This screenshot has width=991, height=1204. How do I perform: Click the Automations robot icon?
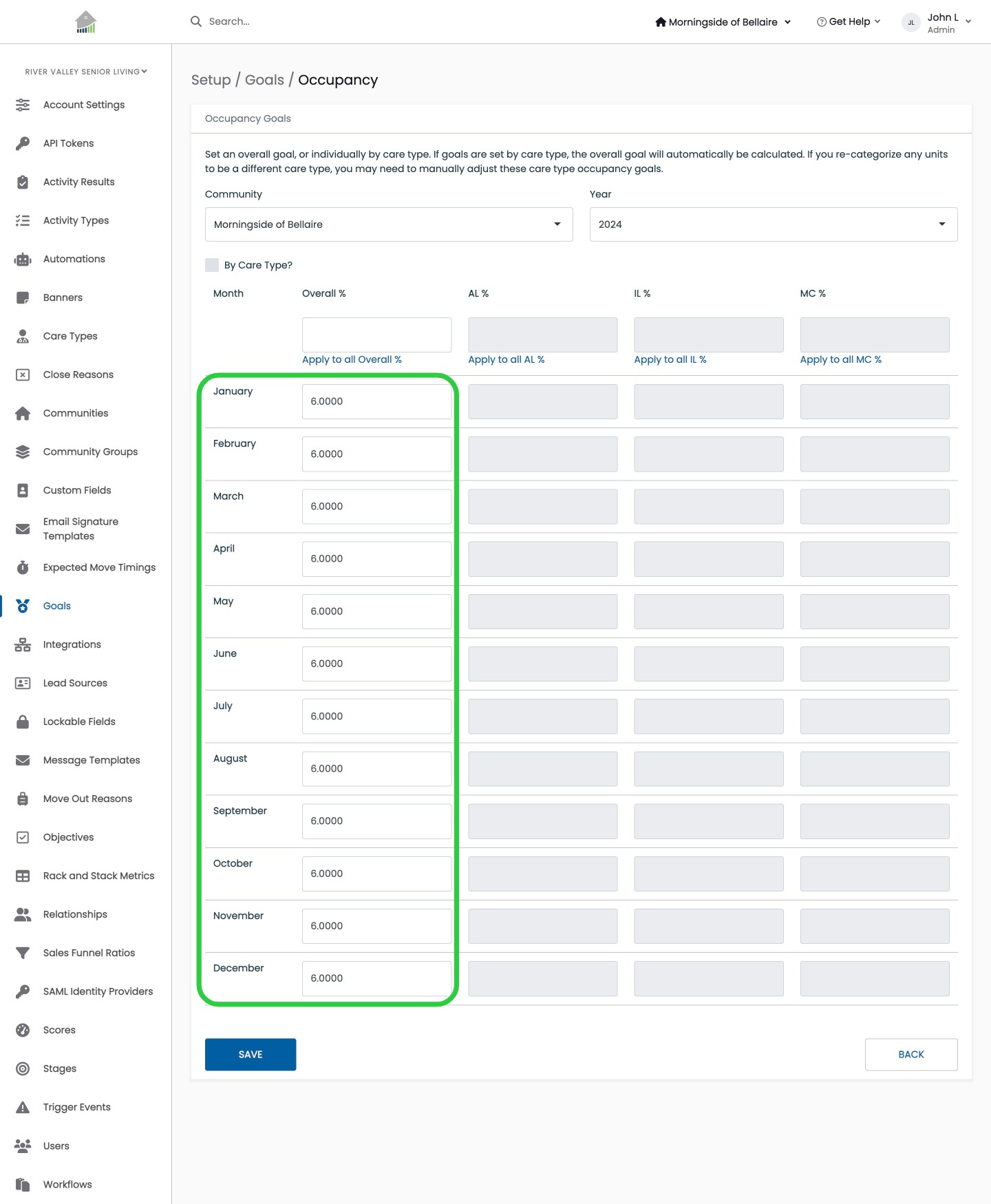[x=23, y=259]
